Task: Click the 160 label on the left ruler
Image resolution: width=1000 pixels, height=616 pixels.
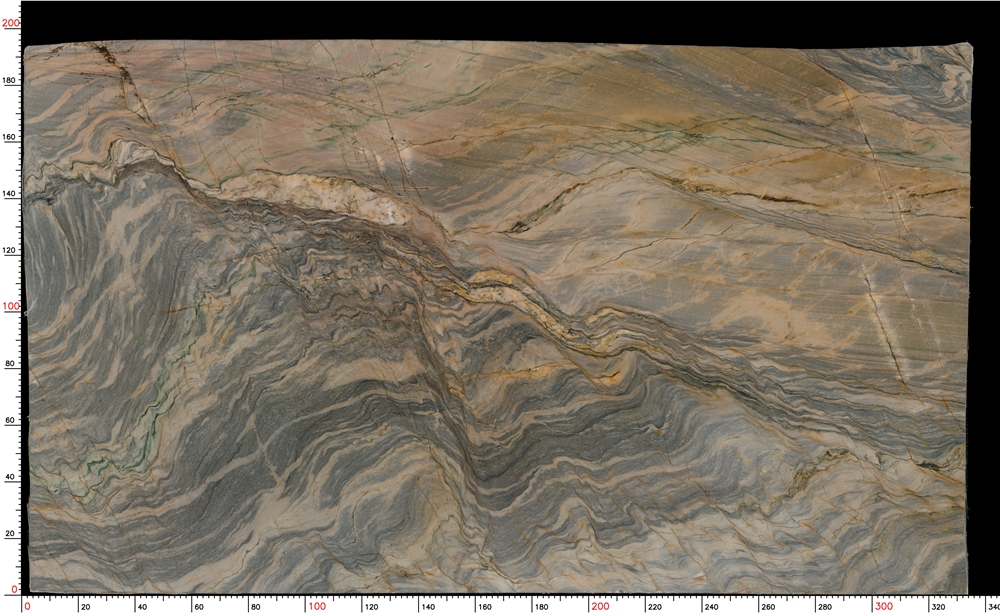Action: (x=12, y=137)
